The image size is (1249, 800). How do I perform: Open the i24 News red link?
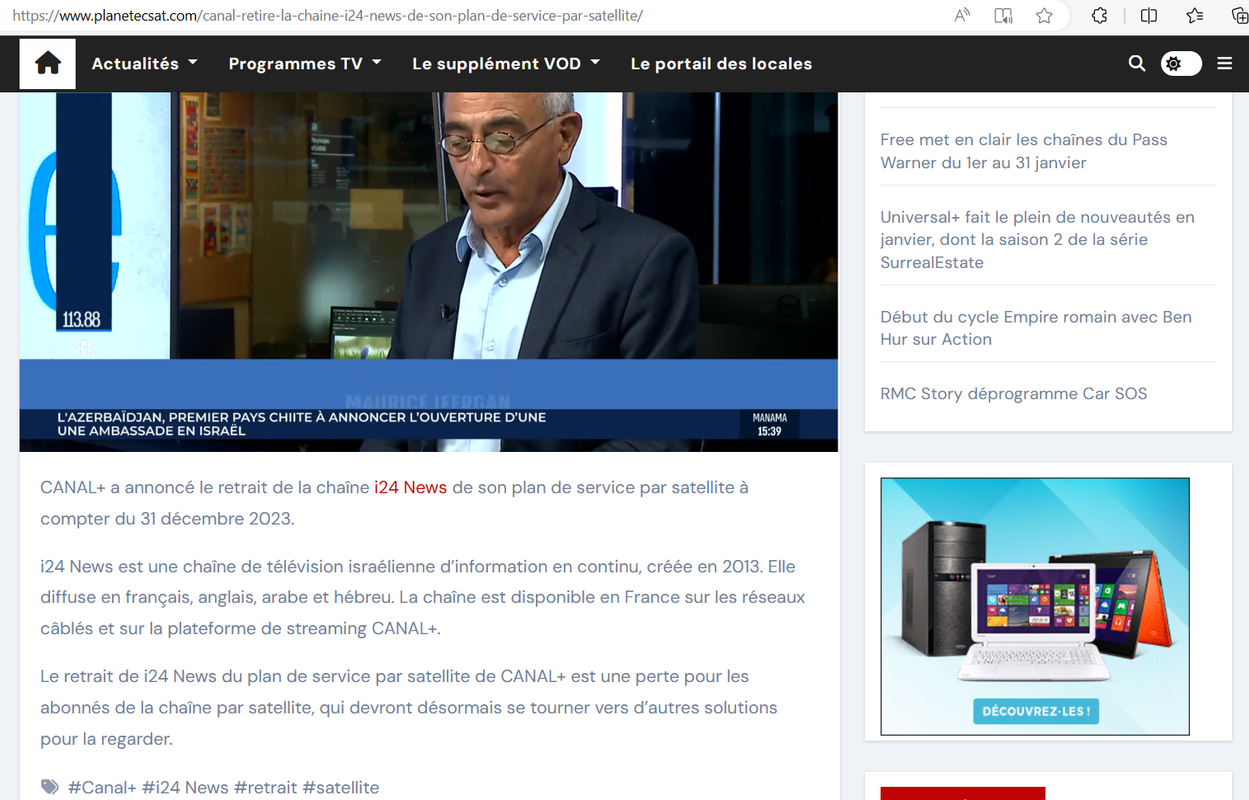tap(410, 488)
